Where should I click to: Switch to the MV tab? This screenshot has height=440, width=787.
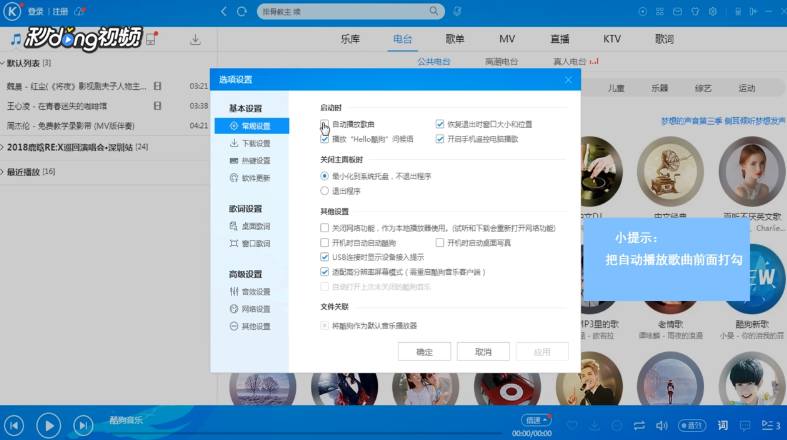507,39
